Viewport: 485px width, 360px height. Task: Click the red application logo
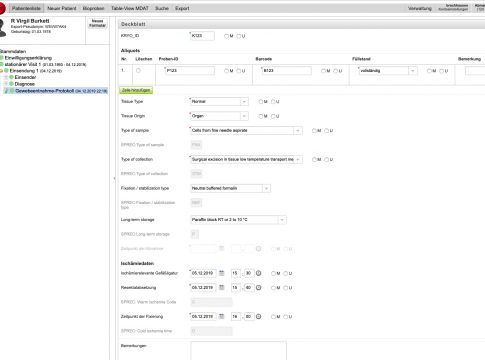tap(2, 9)
